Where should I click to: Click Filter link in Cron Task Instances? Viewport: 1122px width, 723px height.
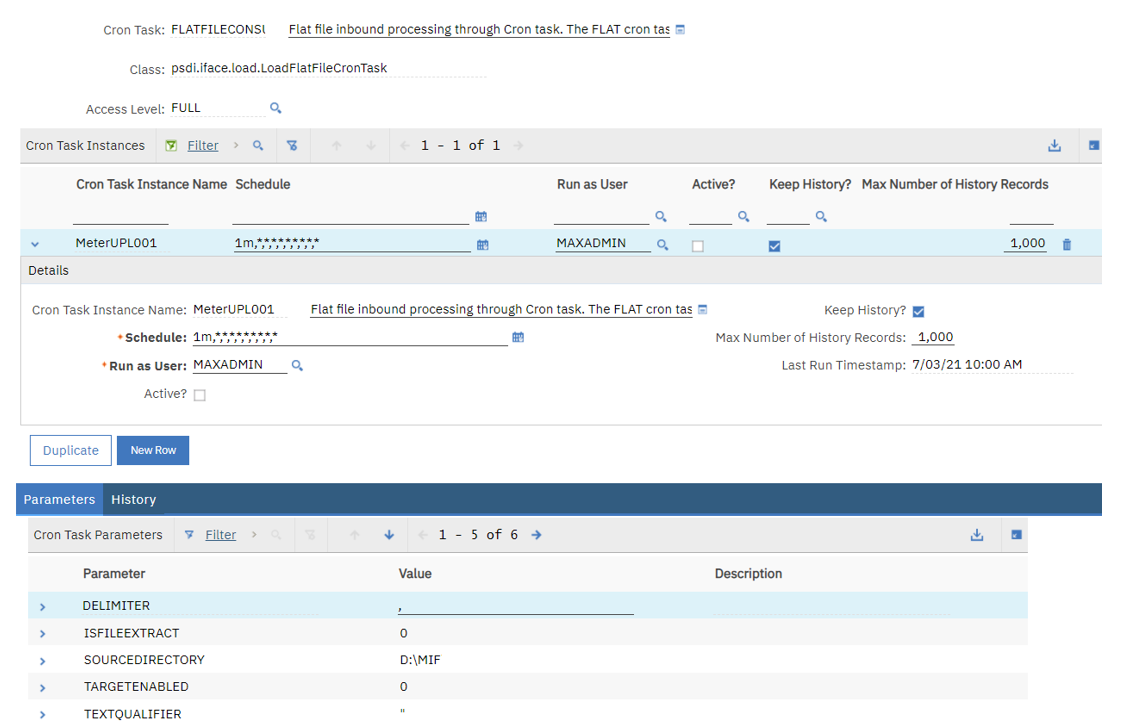[203, 145]
